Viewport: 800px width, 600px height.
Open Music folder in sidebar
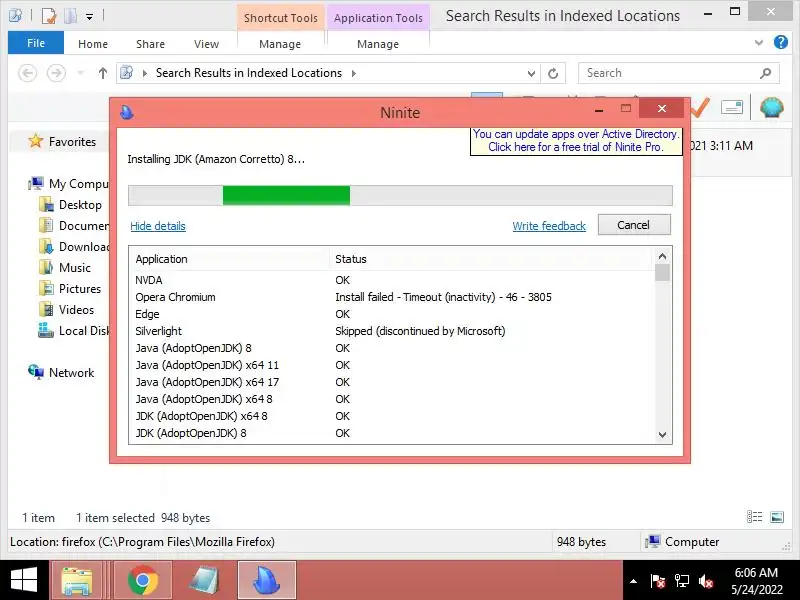(65, 267)
